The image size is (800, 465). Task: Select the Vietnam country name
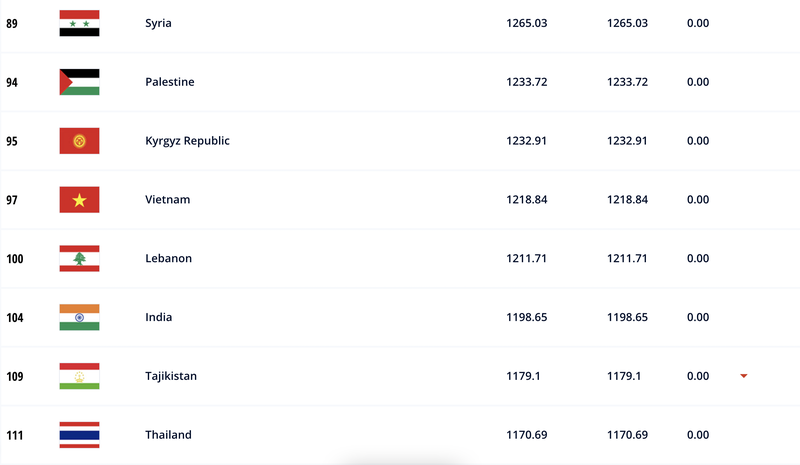(167, 200)
